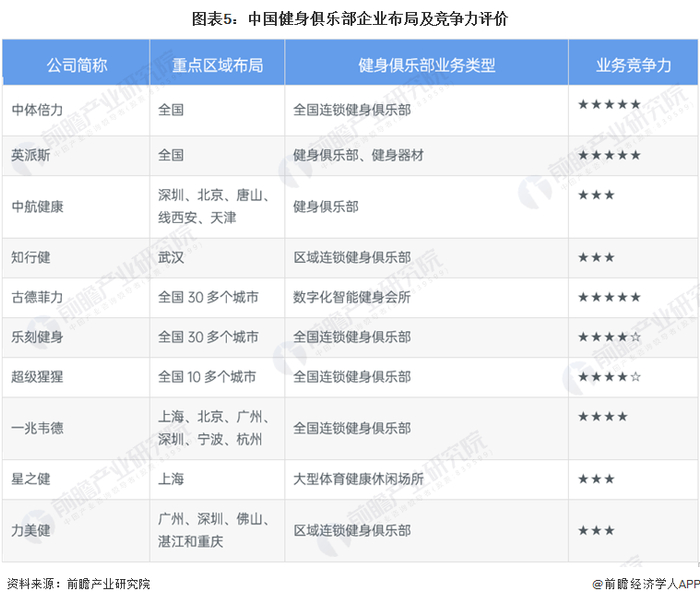Click the three-star rating for 知行健
Viewport: 700px width, 603px height.
[596, 258]
